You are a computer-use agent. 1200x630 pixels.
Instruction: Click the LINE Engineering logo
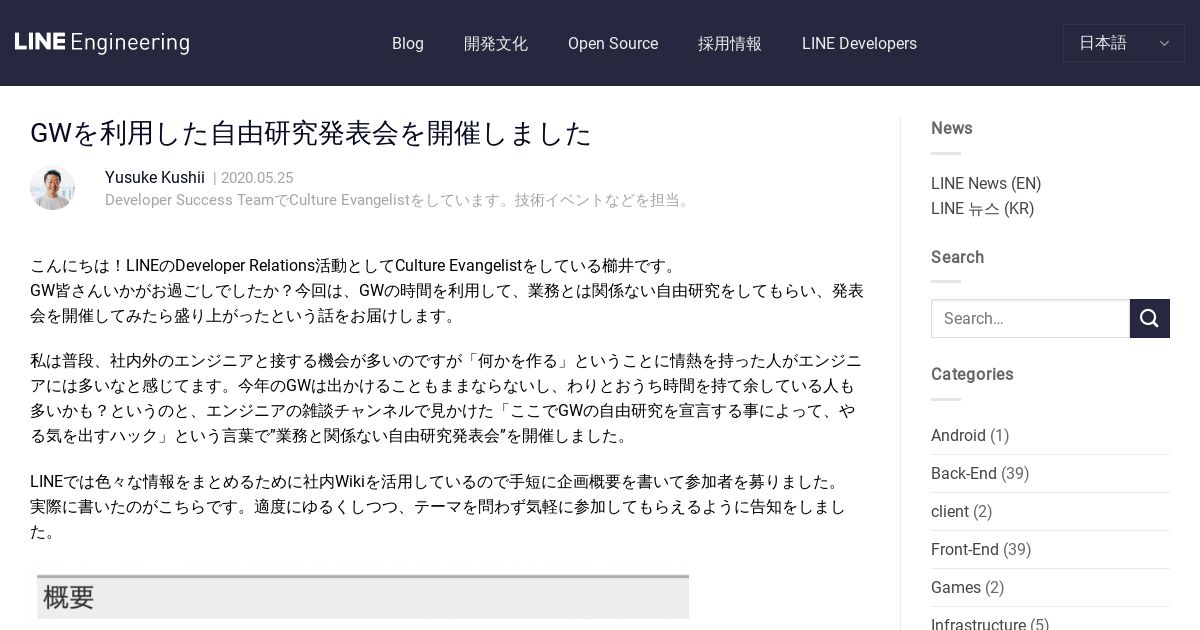point(102,42)
